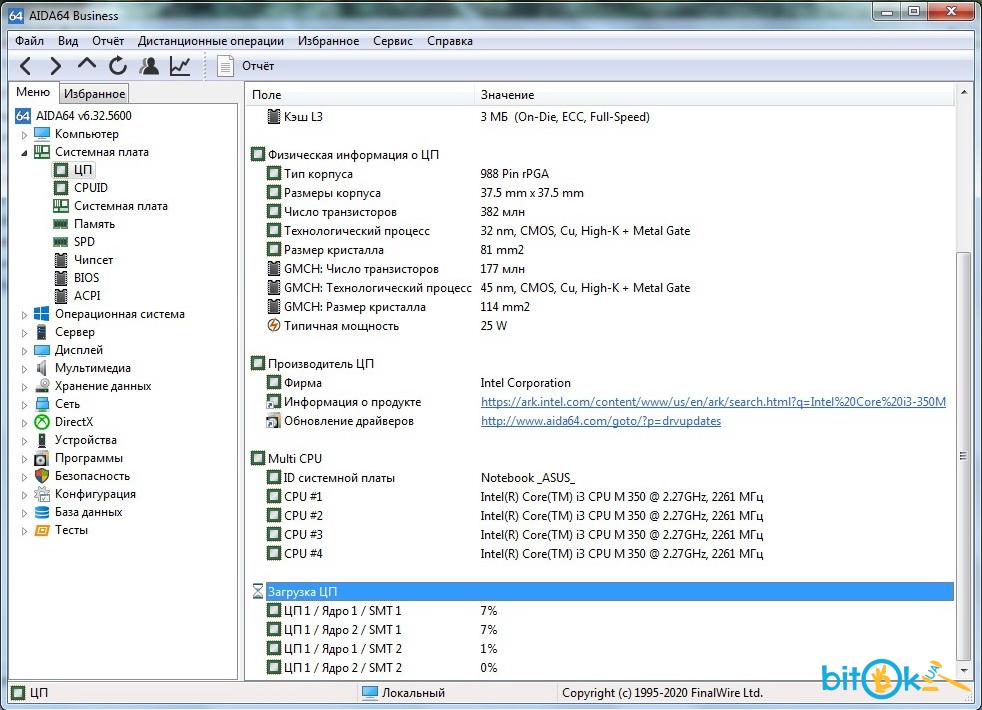The width and height of the screenshot is (982, 710).
Task: Expand the DirectX tree node
Action: [x=24, y=423]
